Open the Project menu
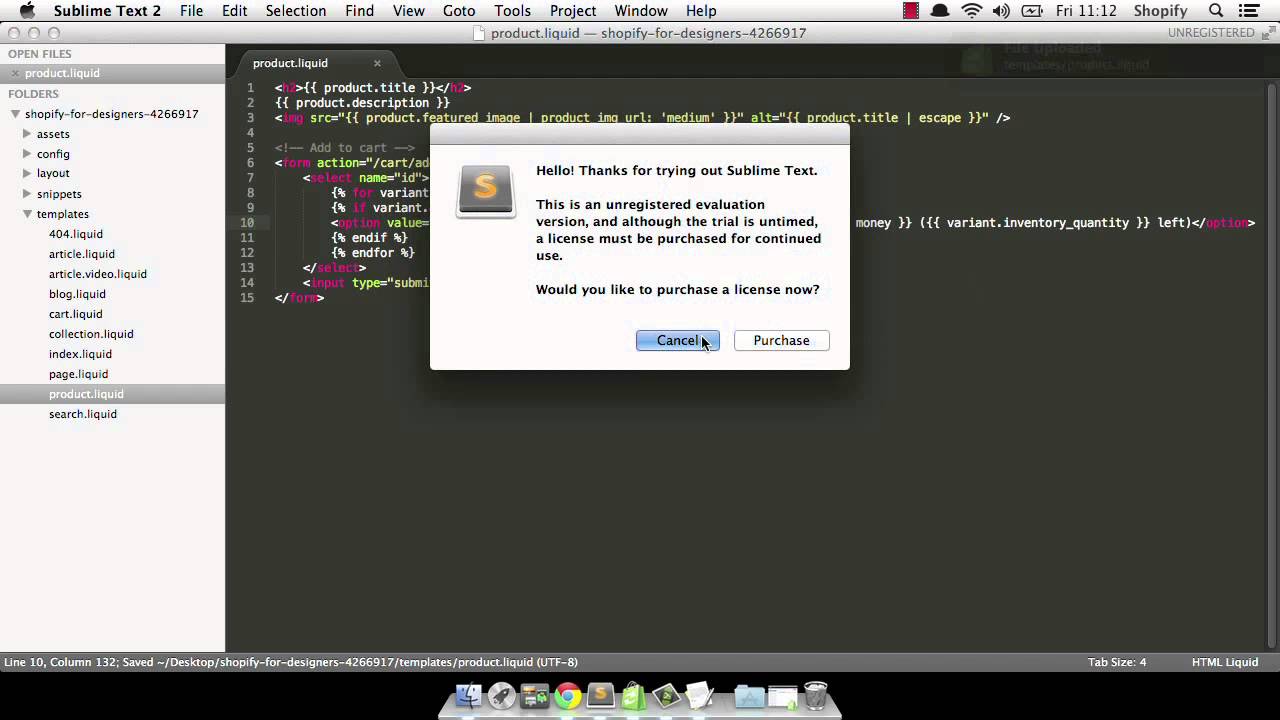 (573, 11)
